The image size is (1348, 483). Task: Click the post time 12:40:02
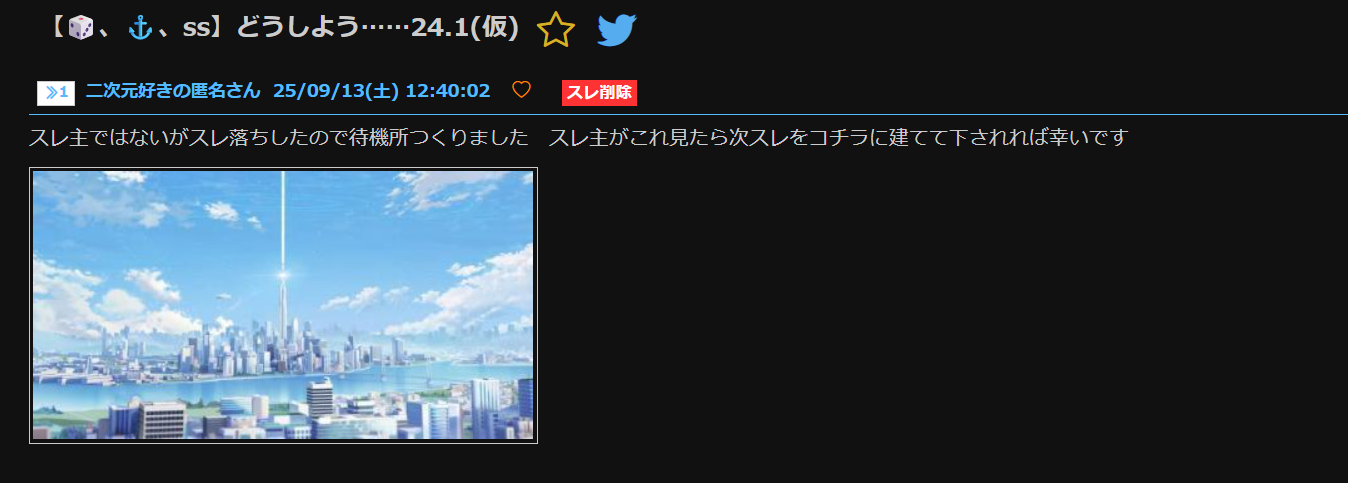[448, 91]
